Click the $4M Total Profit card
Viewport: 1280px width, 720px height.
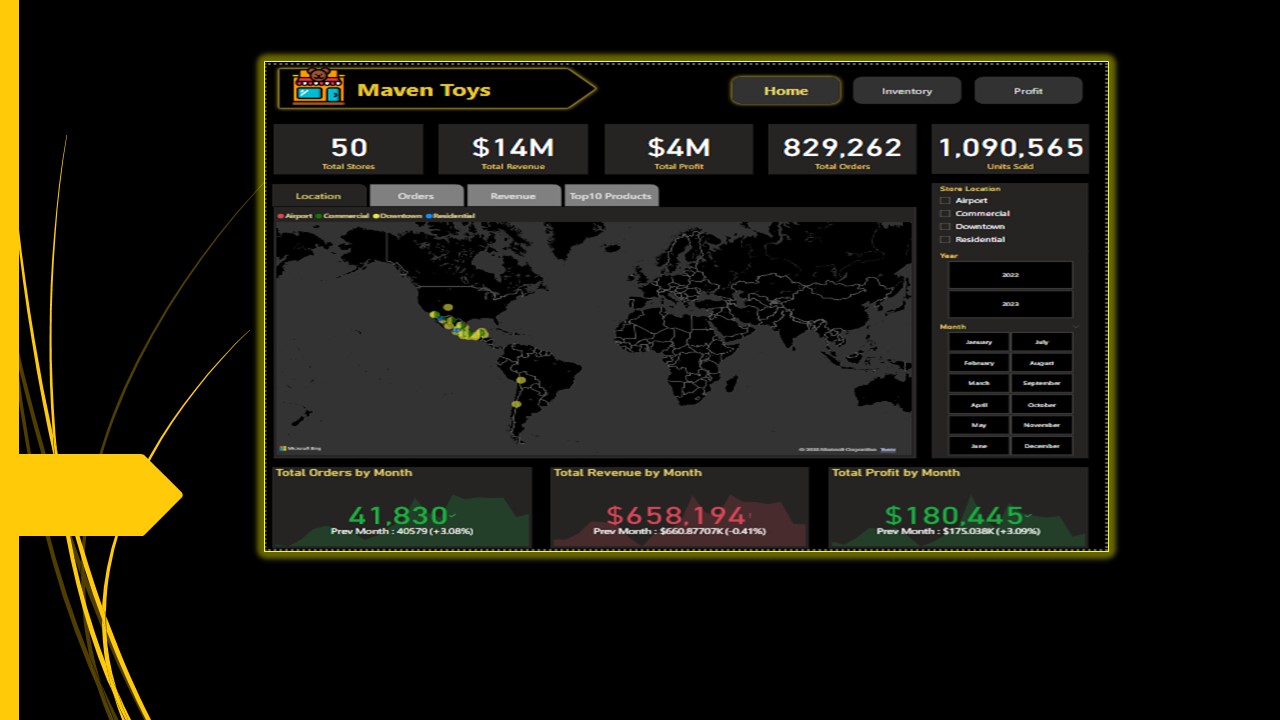[x=678, y=150]
